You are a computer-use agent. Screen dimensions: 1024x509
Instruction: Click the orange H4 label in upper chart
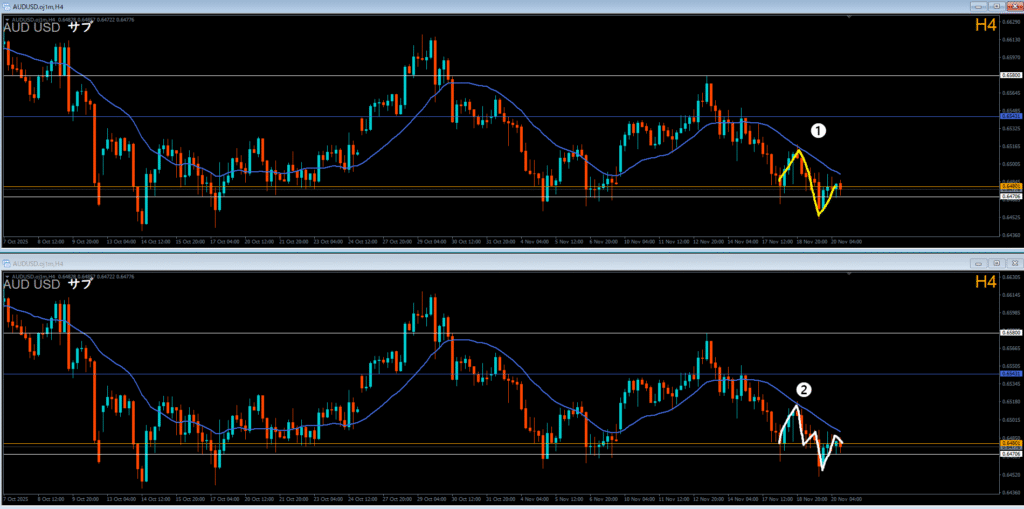(x=985, y=25)
